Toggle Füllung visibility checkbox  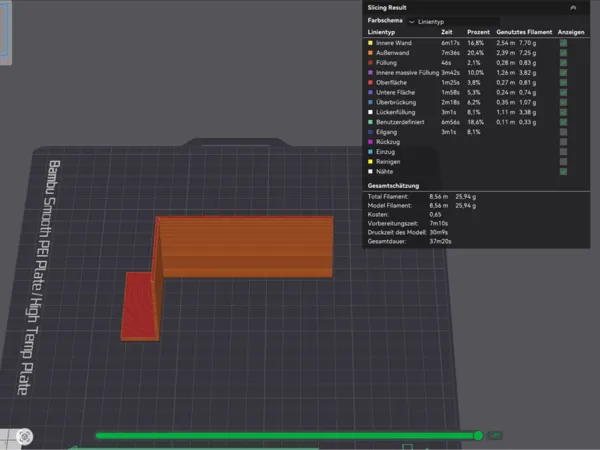tap(563, 63)
